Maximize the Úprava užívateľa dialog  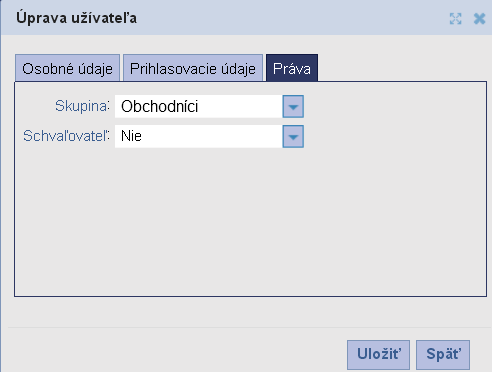455,19
